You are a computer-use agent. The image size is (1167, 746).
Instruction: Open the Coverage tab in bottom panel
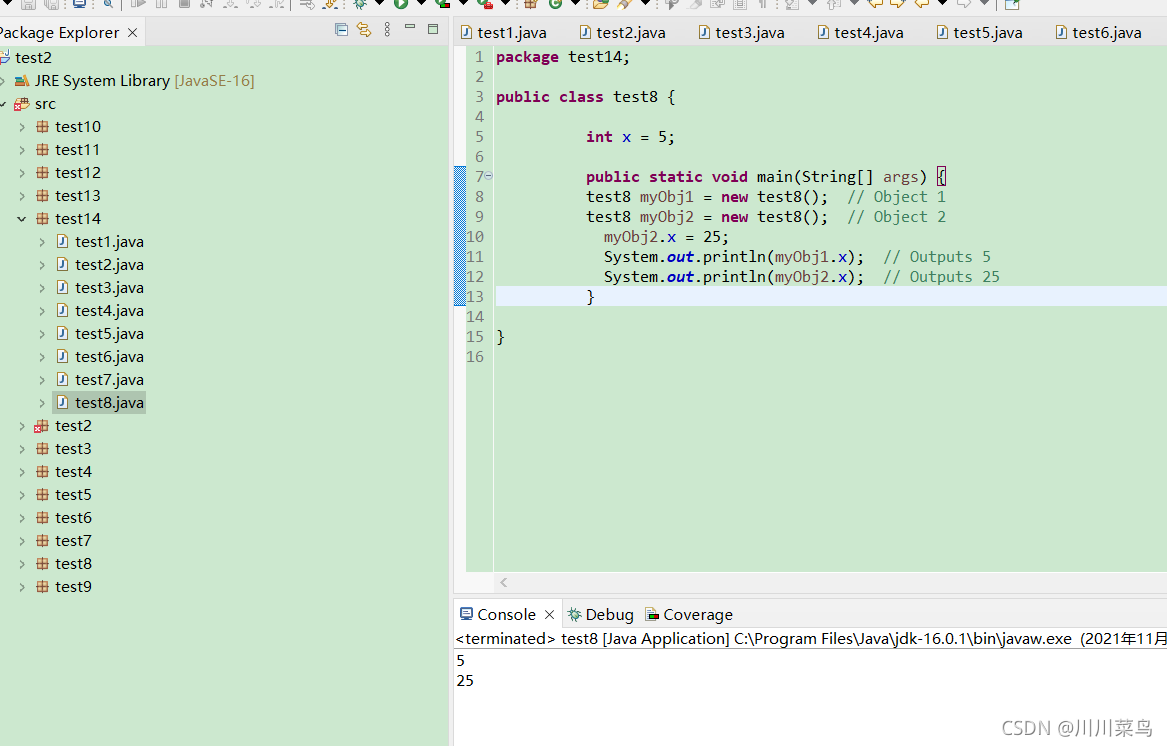[x=689, y=614]
